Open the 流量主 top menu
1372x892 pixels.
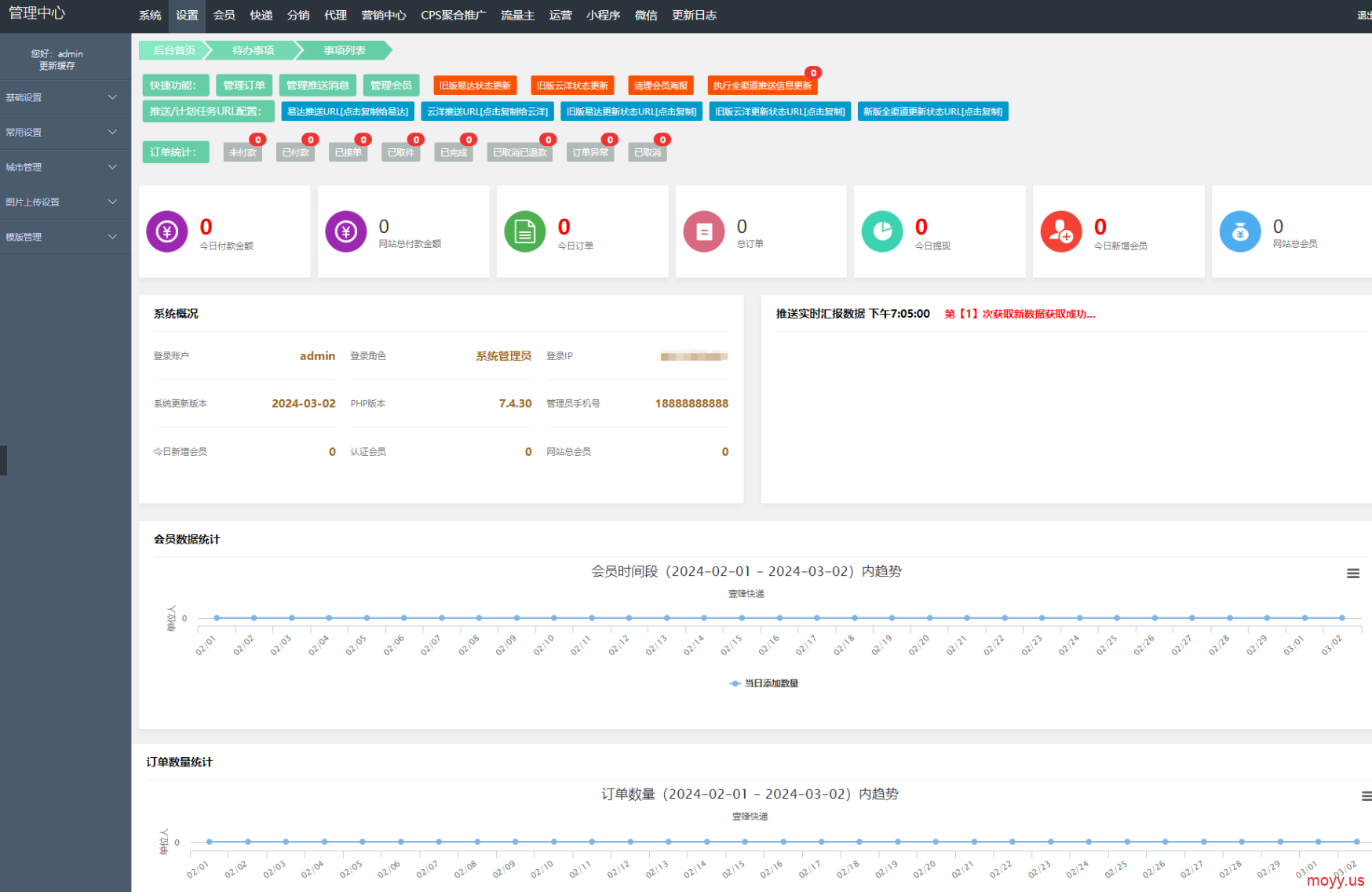(518, 16)
